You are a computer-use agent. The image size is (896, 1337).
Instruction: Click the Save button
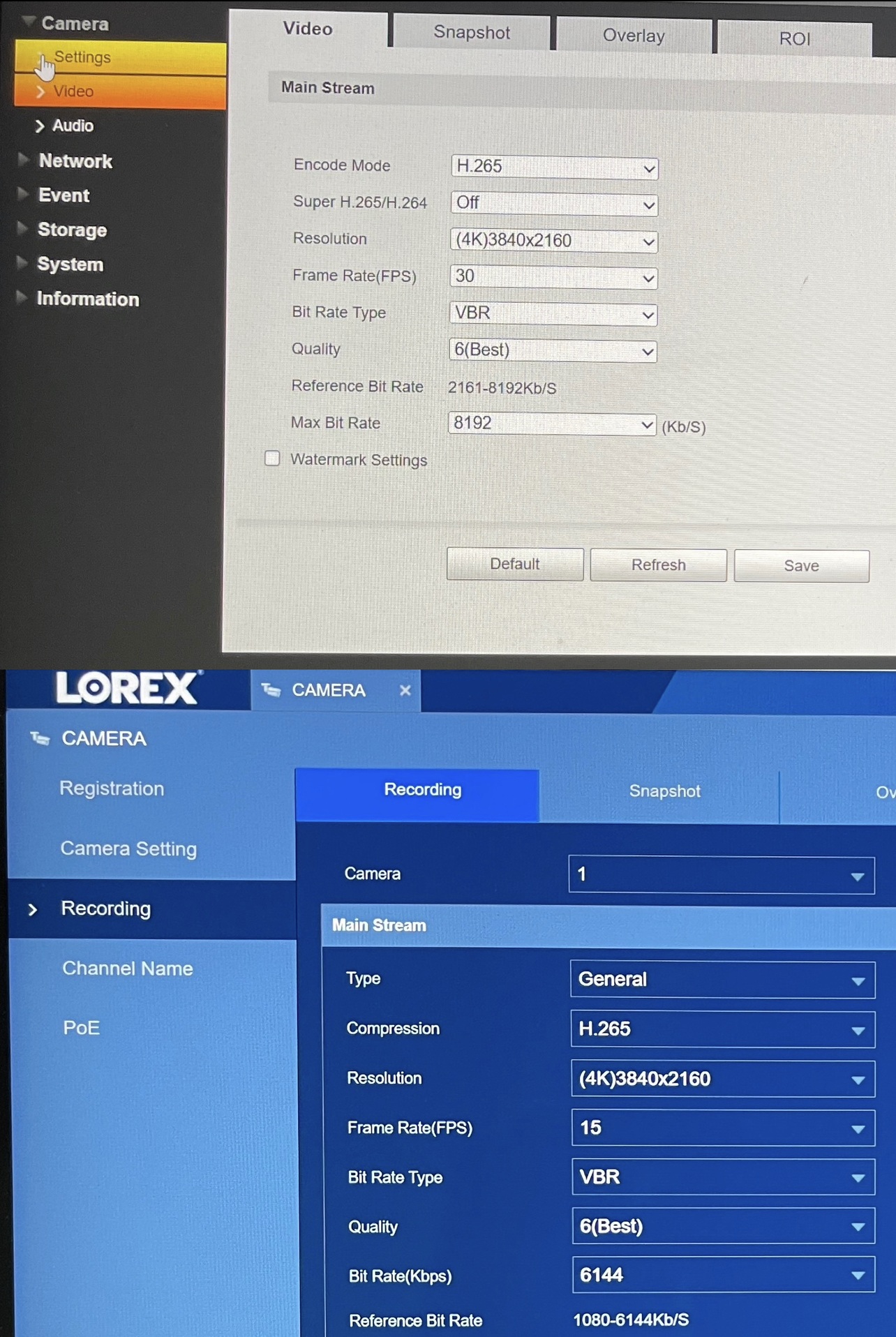801,565
